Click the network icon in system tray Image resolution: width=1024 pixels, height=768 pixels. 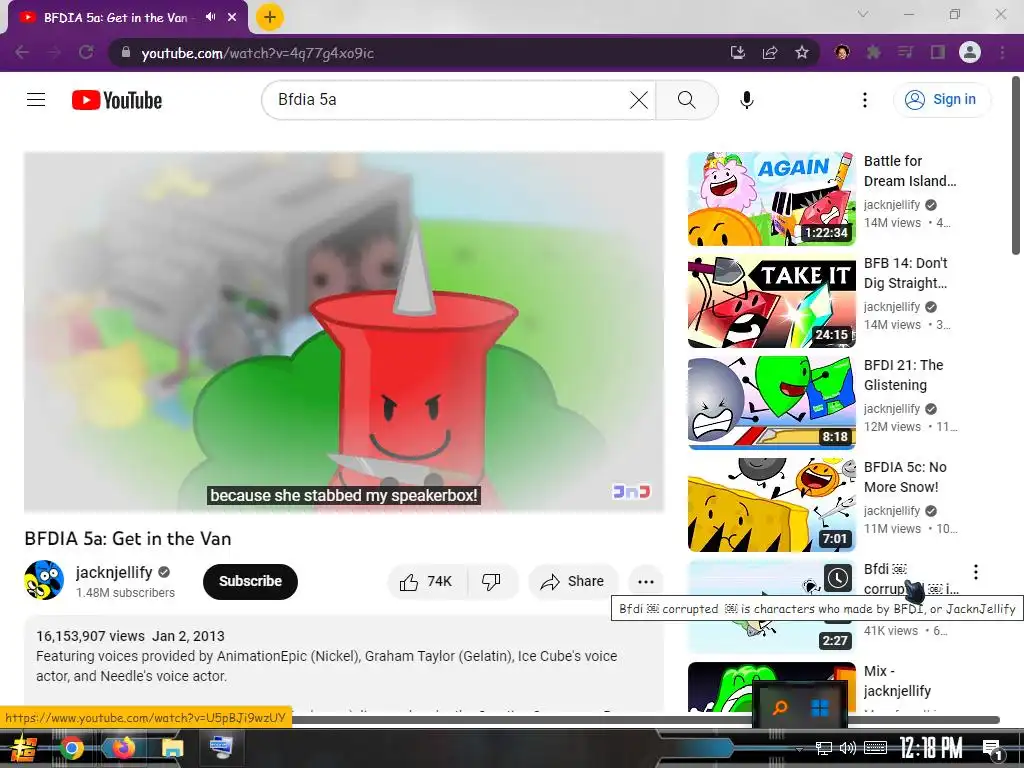tap(824, 748)
